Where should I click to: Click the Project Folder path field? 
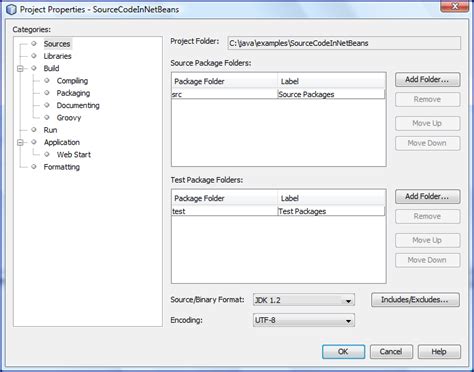pos(344,43)
